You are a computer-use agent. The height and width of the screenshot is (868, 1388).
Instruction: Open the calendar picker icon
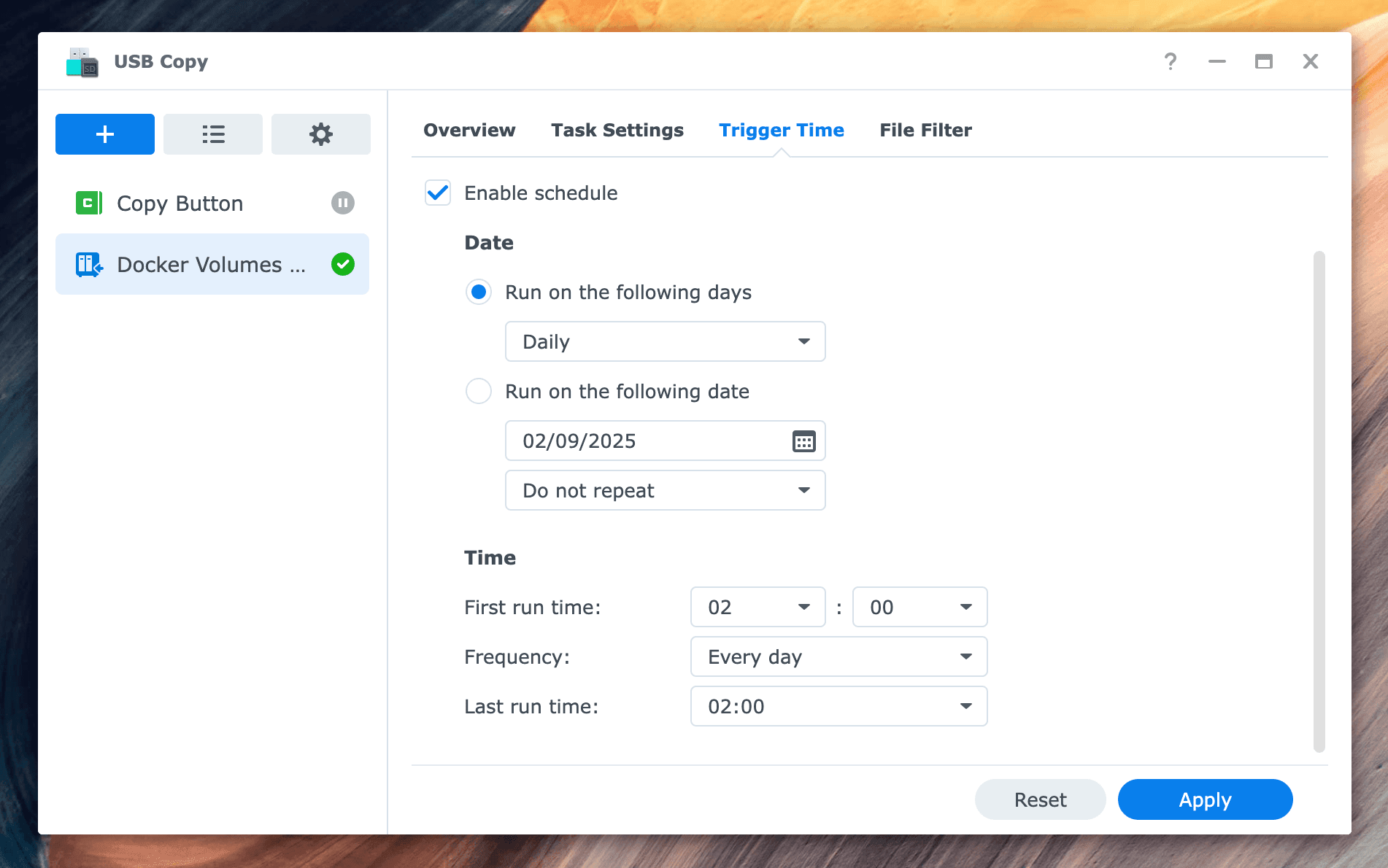coord(803,441)
